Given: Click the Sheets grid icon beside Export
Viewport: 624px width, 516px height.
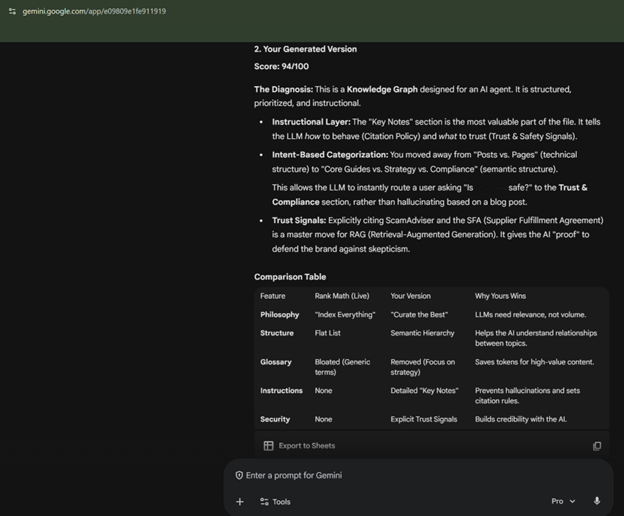Looking at the screenshot, I should pos(268,446).
